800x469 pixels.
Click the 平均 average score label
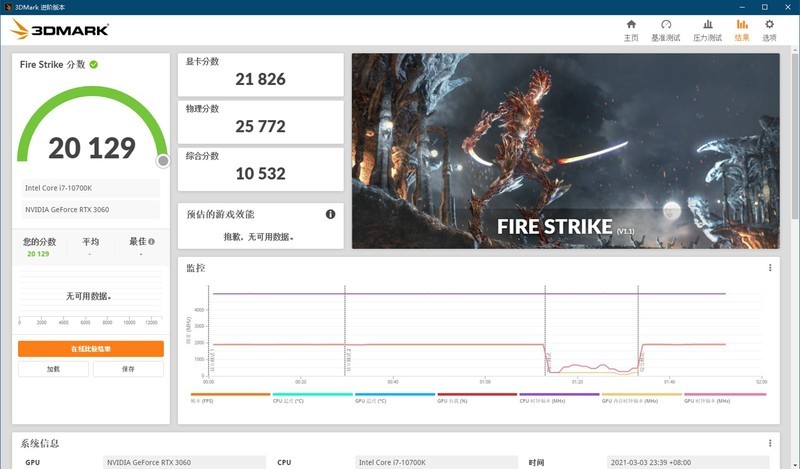click(90, 241)
